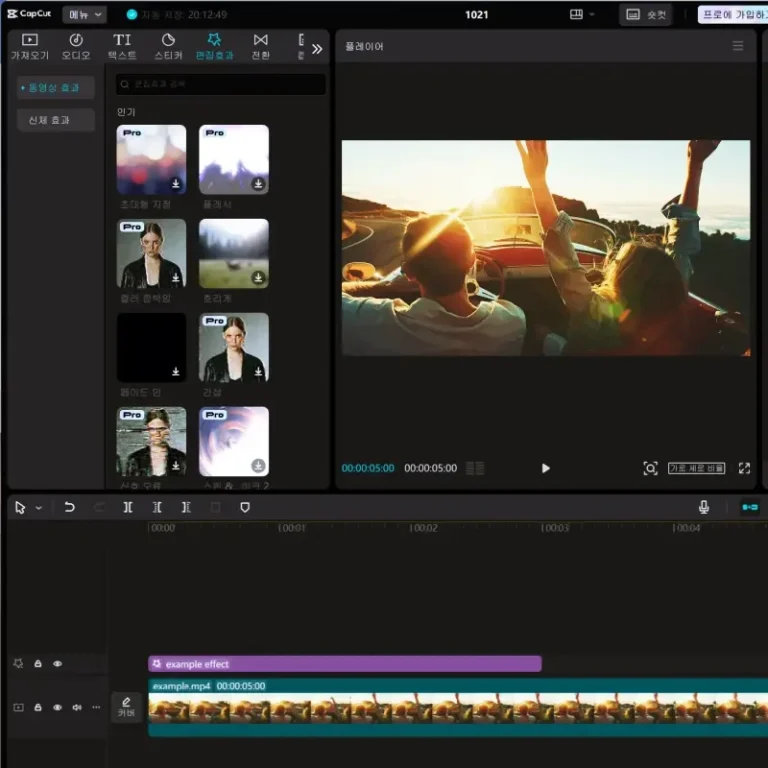This screenshot has height=768, width=768.
Task: Mute the main video track audio
Action: pyautogui.click(x=77, y=707)
